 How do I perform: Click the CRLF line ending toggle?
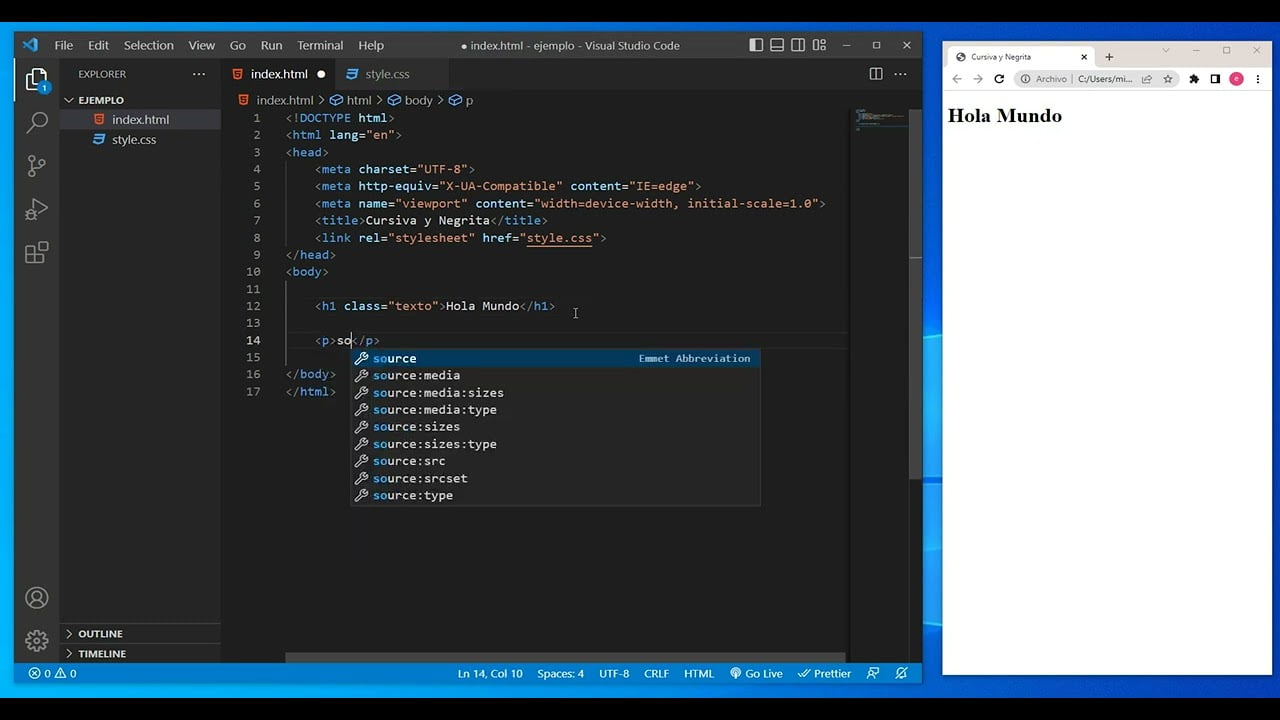pos(656,673)
